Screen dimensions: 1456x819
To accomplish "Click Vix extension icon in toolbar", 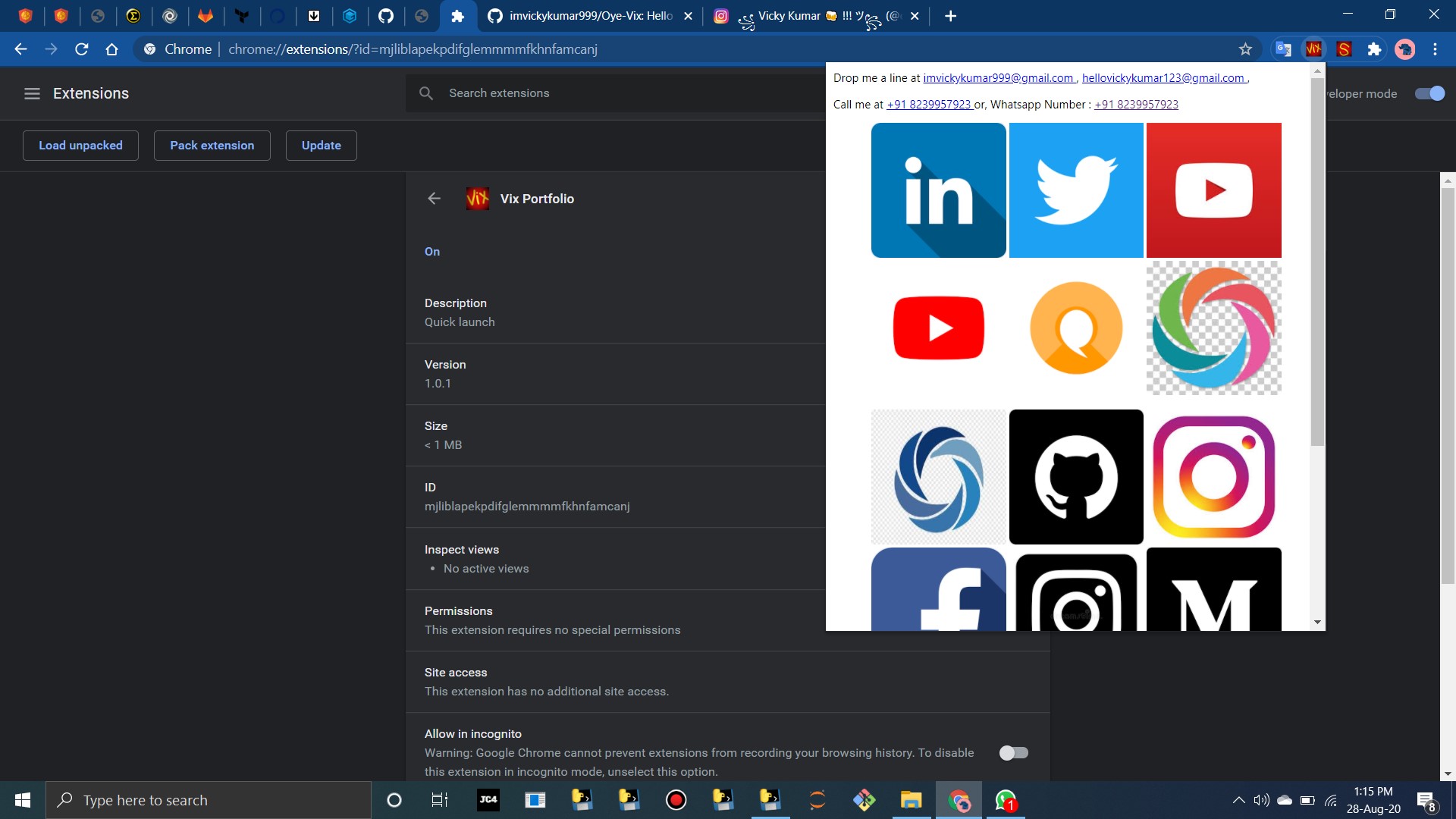I will [1313, 49].
